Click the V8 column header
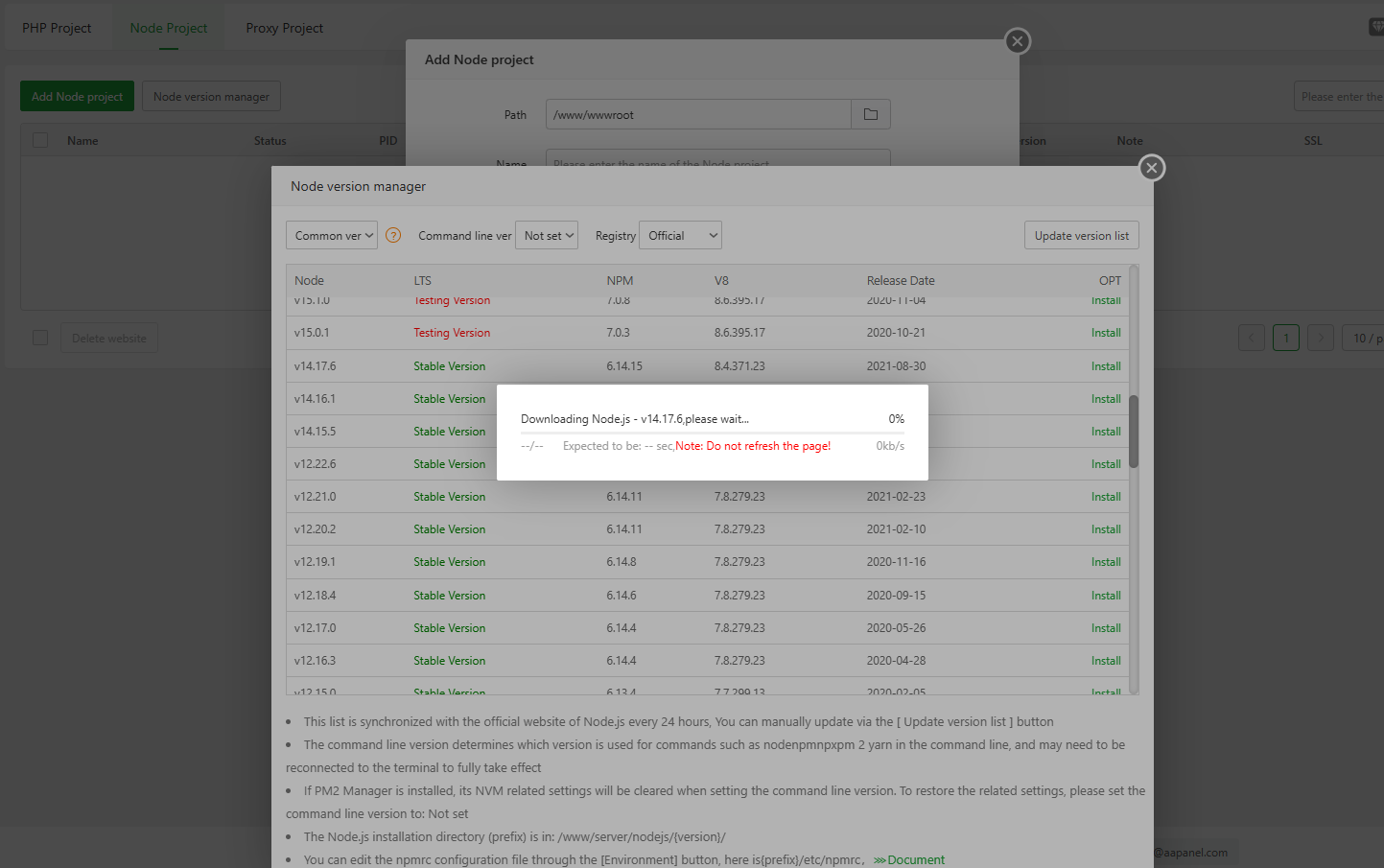 721,281
